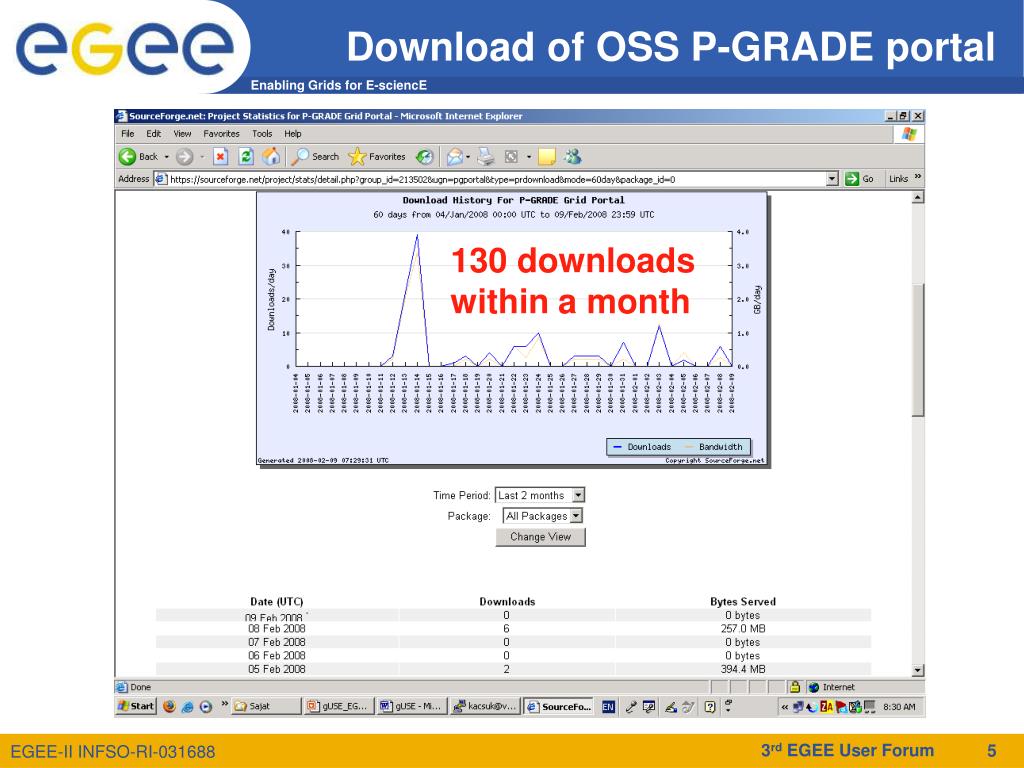1024x768 pixels.
Task: Click the scrollbar up arrow
Action: 918,197
